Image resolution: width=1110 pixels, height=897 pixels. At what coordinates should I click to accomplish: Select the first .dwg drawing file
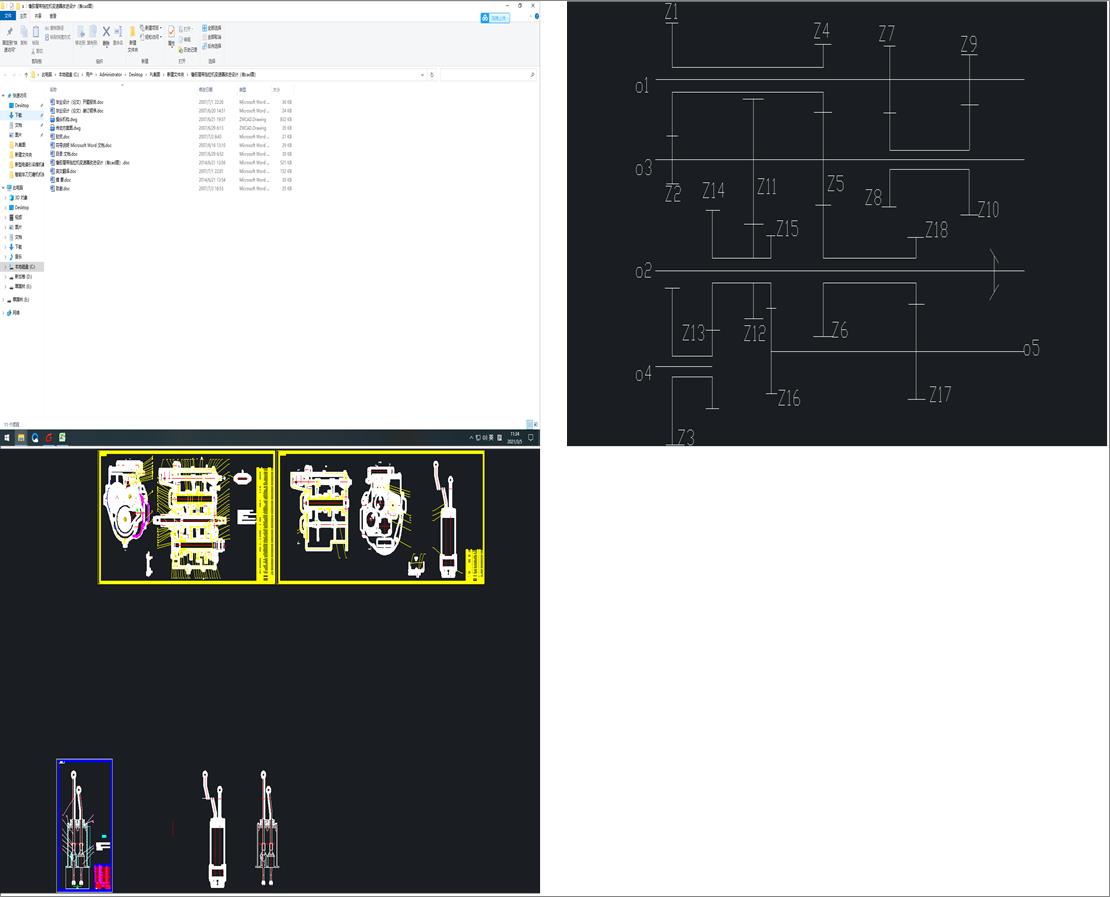point(64,120)
